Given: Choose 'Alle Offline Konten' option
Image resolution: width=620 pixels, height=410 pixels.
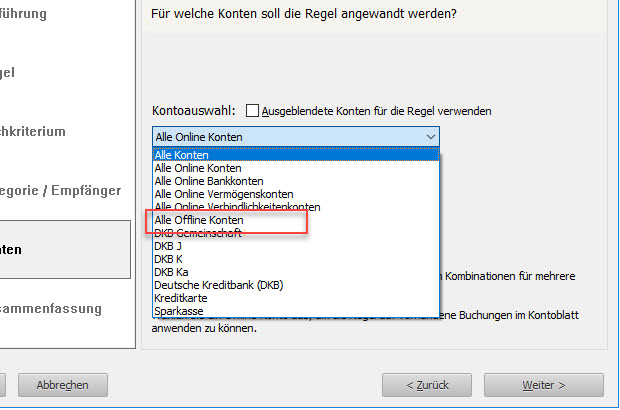Looking at the screenshot, I should pyautogui.click(x=296, y=220).
